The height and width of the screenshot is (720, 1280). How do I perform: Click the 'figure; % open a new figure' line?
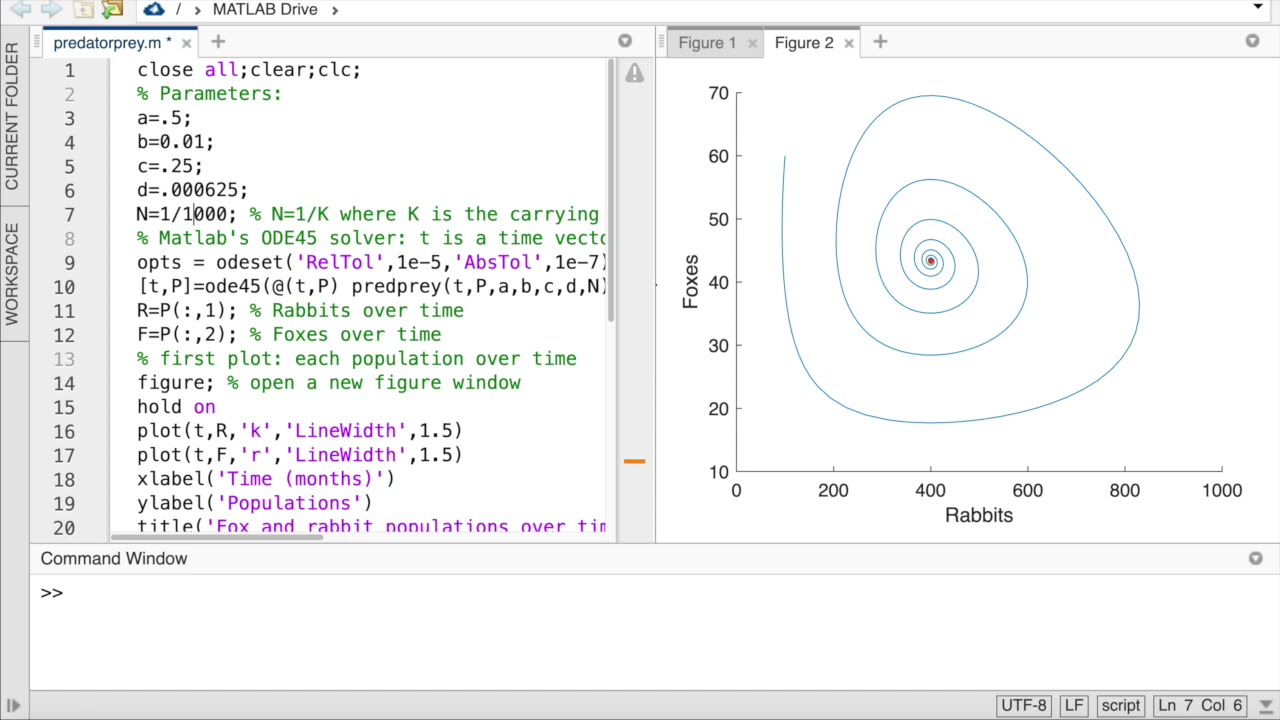tap(329, 382)
